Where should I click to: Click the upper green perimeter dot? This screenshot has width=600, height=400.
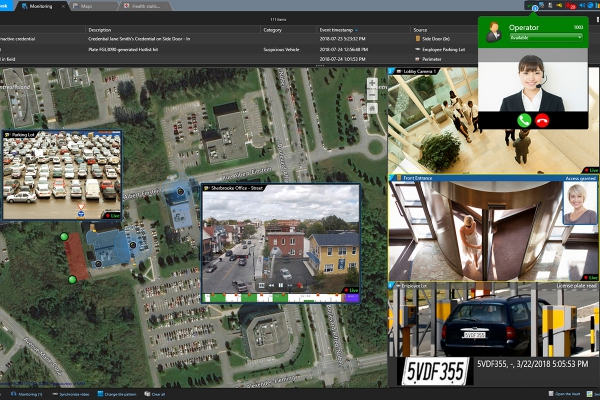[64, 237]
